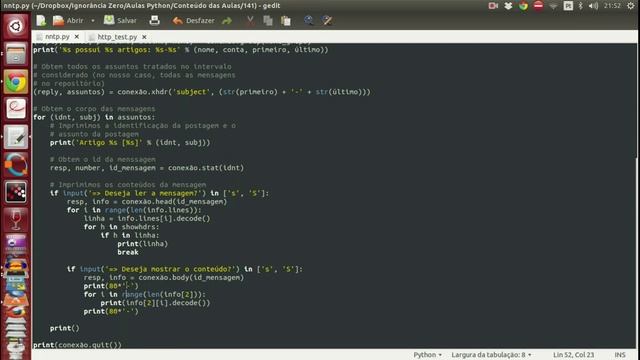Click the Desfazer undo button
The width and height of the screenshot is (640, 360).
(193, 20)
